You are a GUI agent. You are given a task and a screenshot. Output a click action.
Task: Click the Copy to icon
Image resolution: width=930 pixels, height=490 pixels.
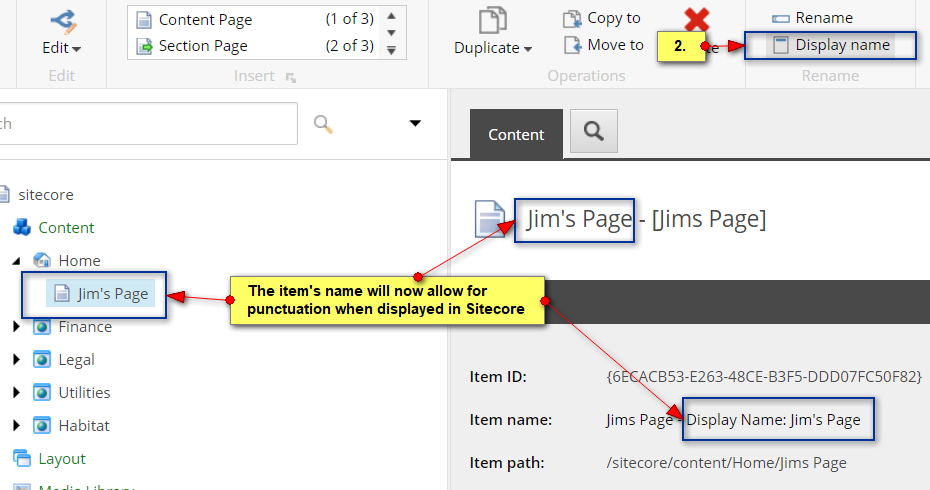tap(572, 19)
